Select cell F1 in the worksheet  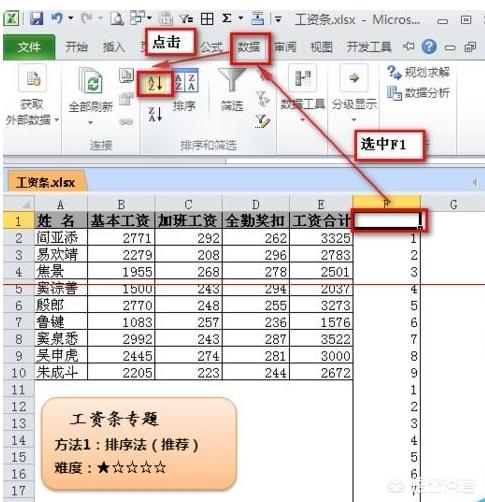click(387, 221)
